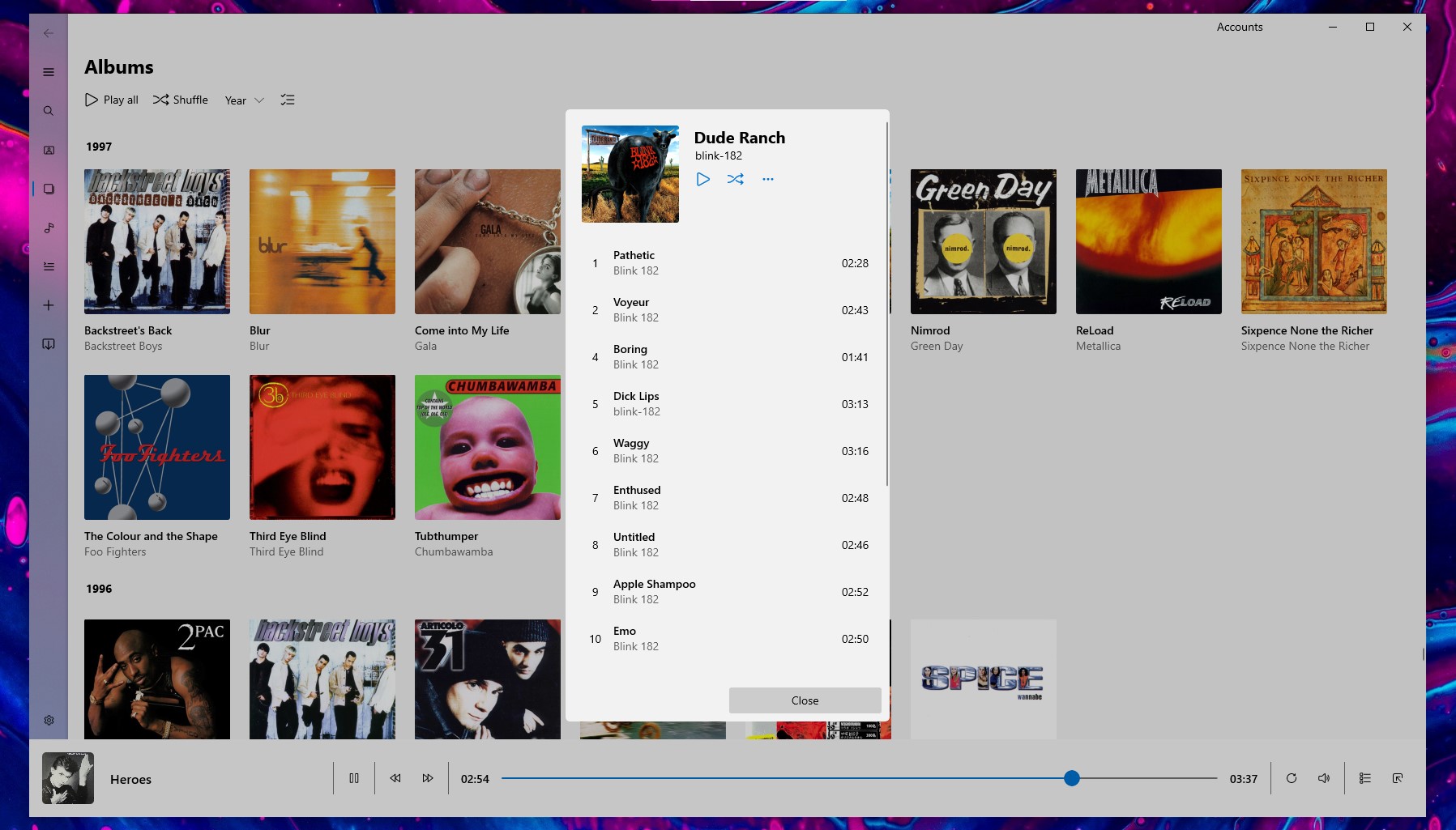Click the Foo Fighters artist label
The width and height of the screenshot is (1456, 830).
(x=115, y=552)
